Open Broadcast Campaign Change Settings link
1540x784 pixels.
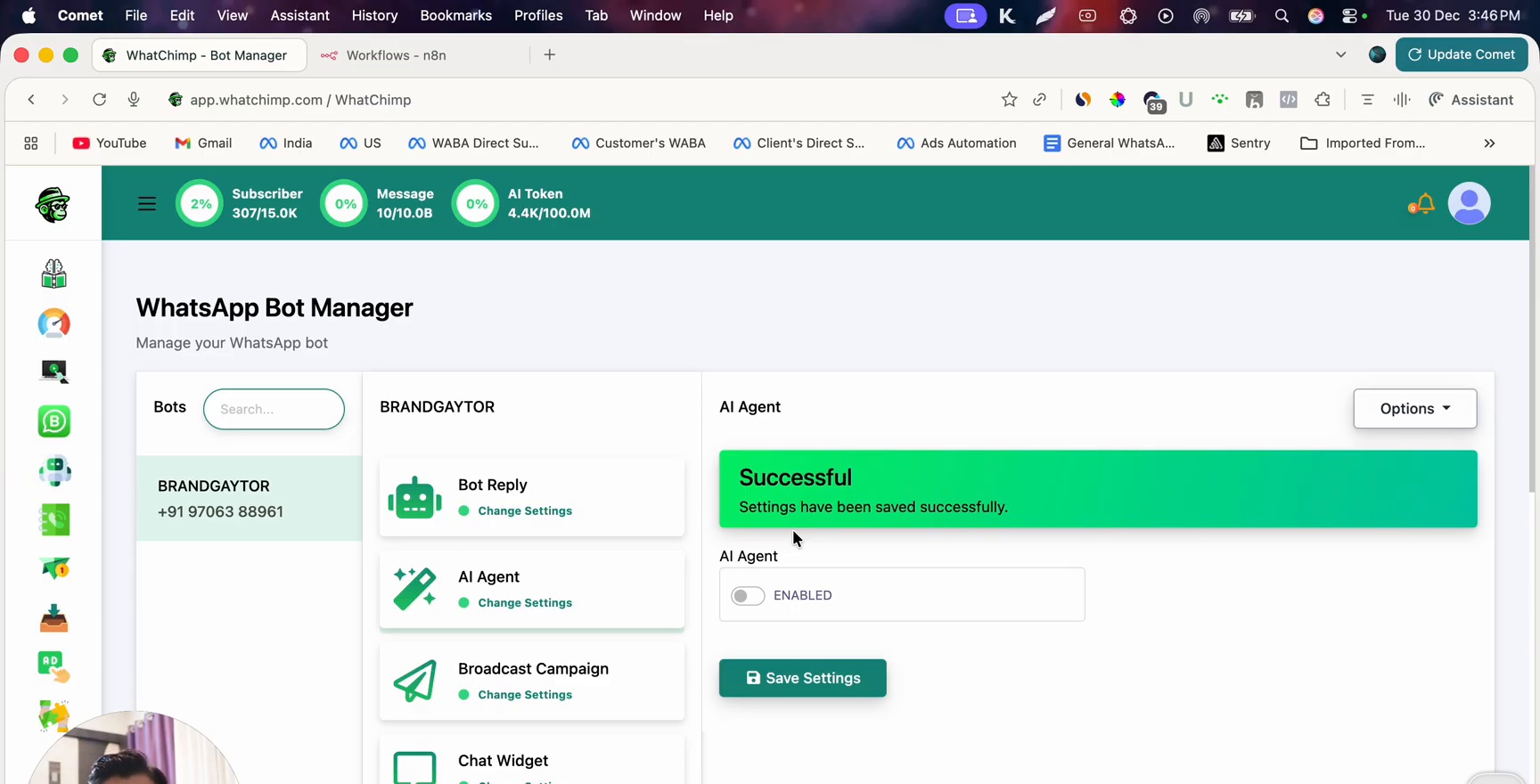[x=525, y=694]
